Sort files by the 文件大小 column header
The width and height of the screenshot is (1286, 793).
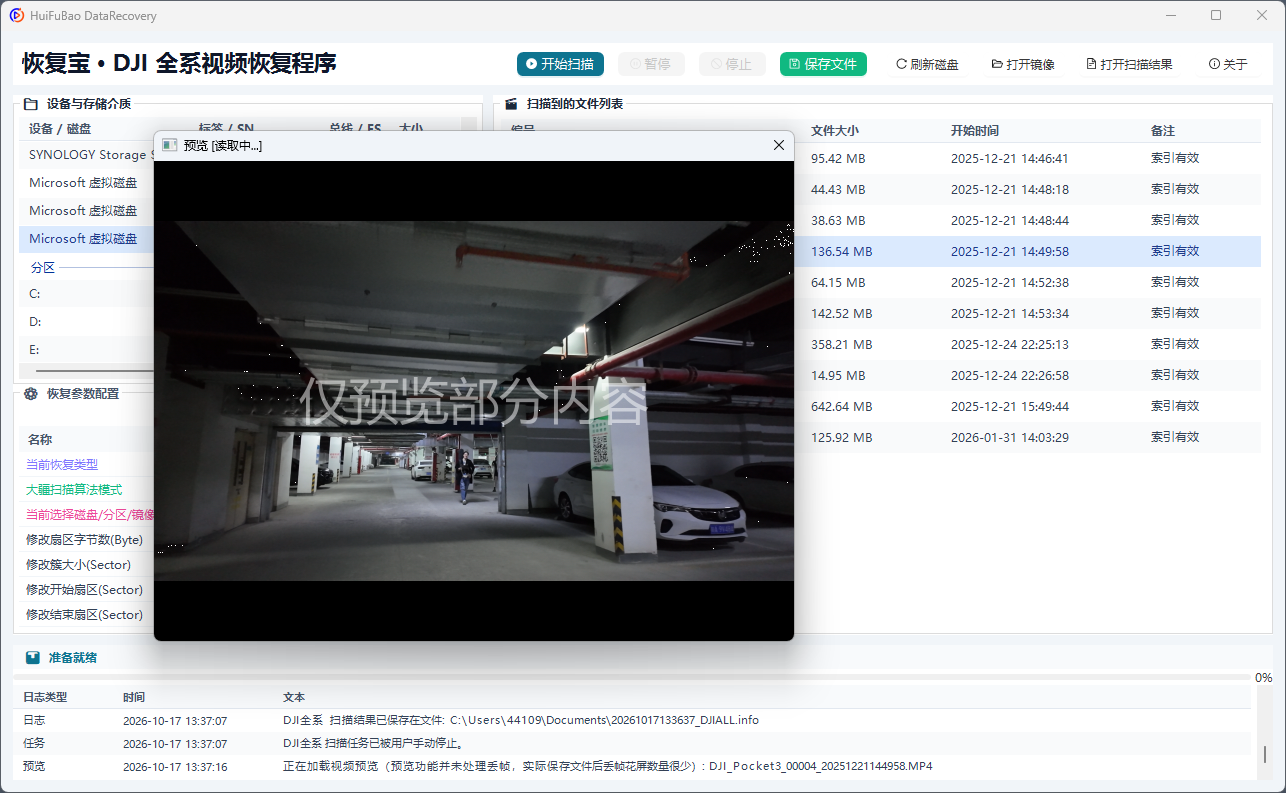[x=835, y=131]
